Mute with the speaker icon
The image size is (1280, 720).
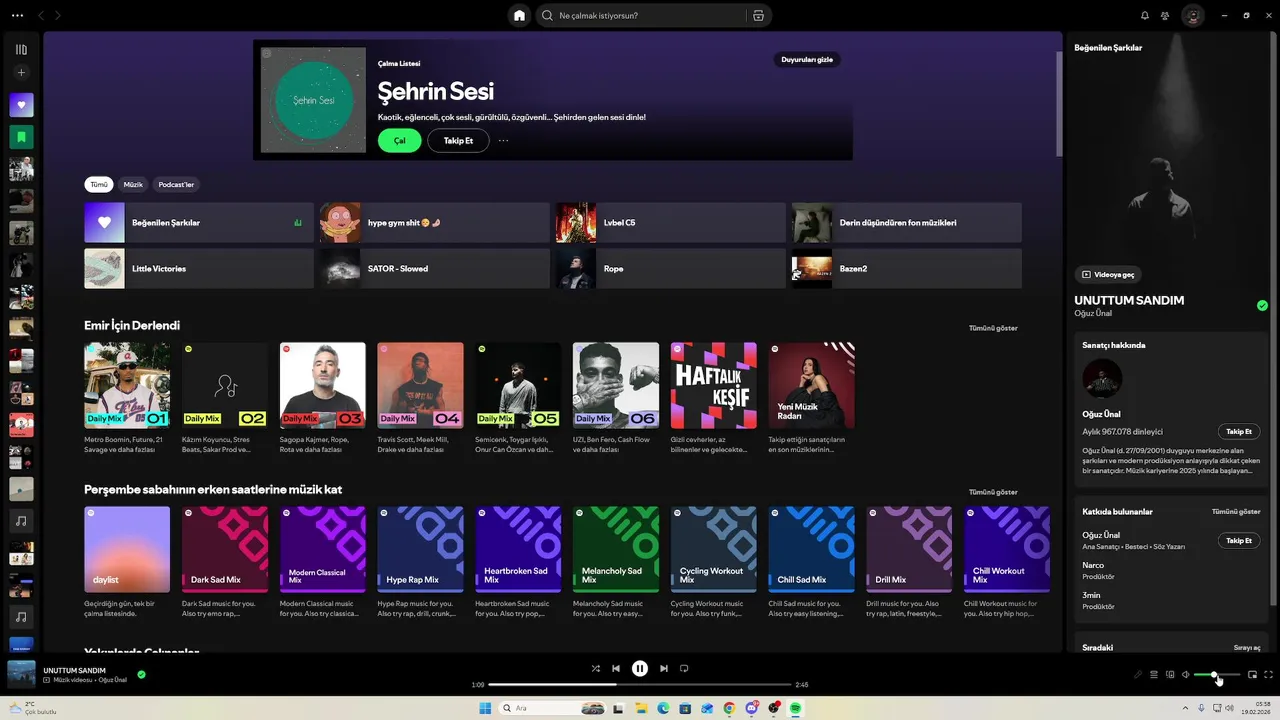1185,675
